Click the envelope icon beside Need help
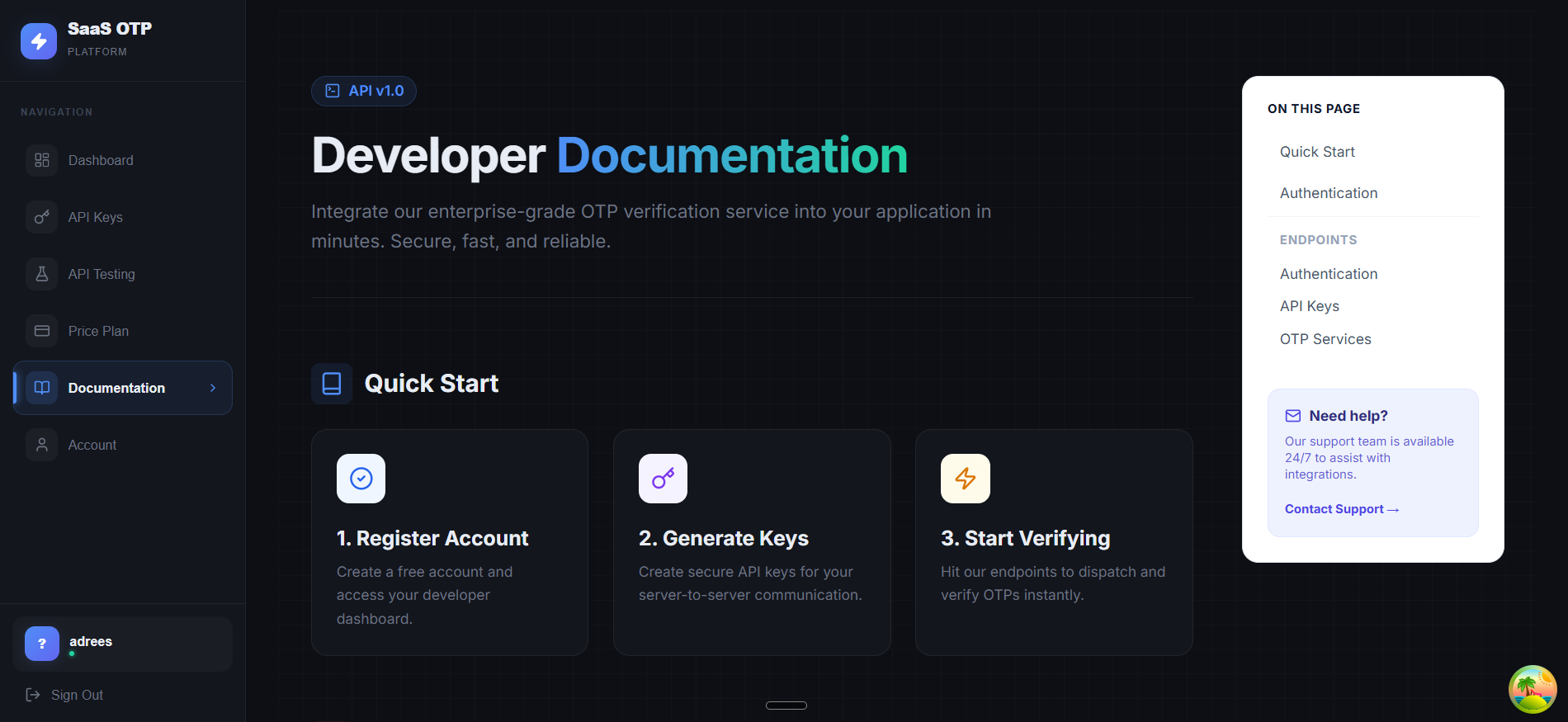The image size is (1568, 722). point(1293,416)
